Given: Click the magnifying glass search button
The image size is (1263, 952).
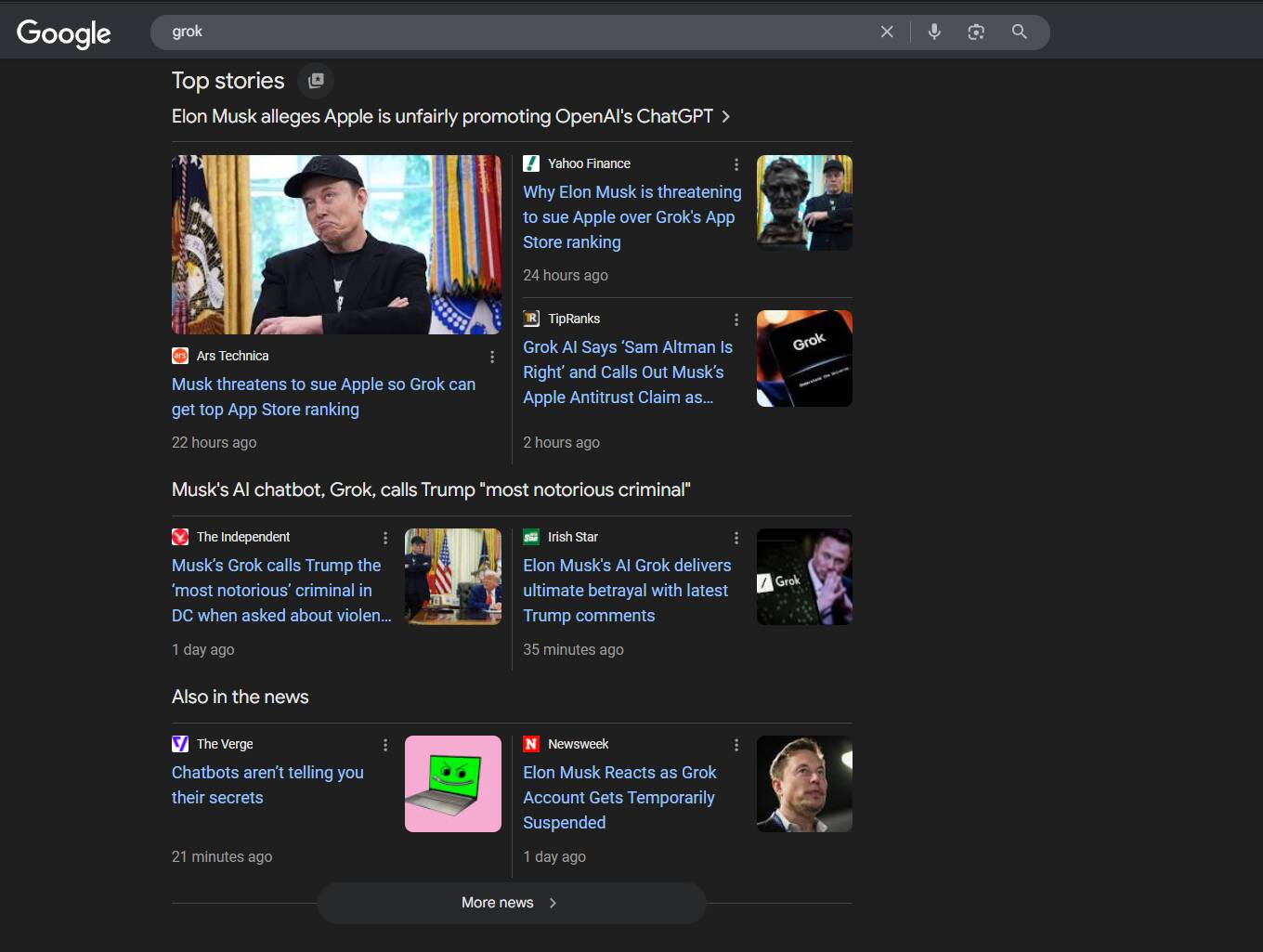Looking at the screenshot, I should coord(1019,32).
